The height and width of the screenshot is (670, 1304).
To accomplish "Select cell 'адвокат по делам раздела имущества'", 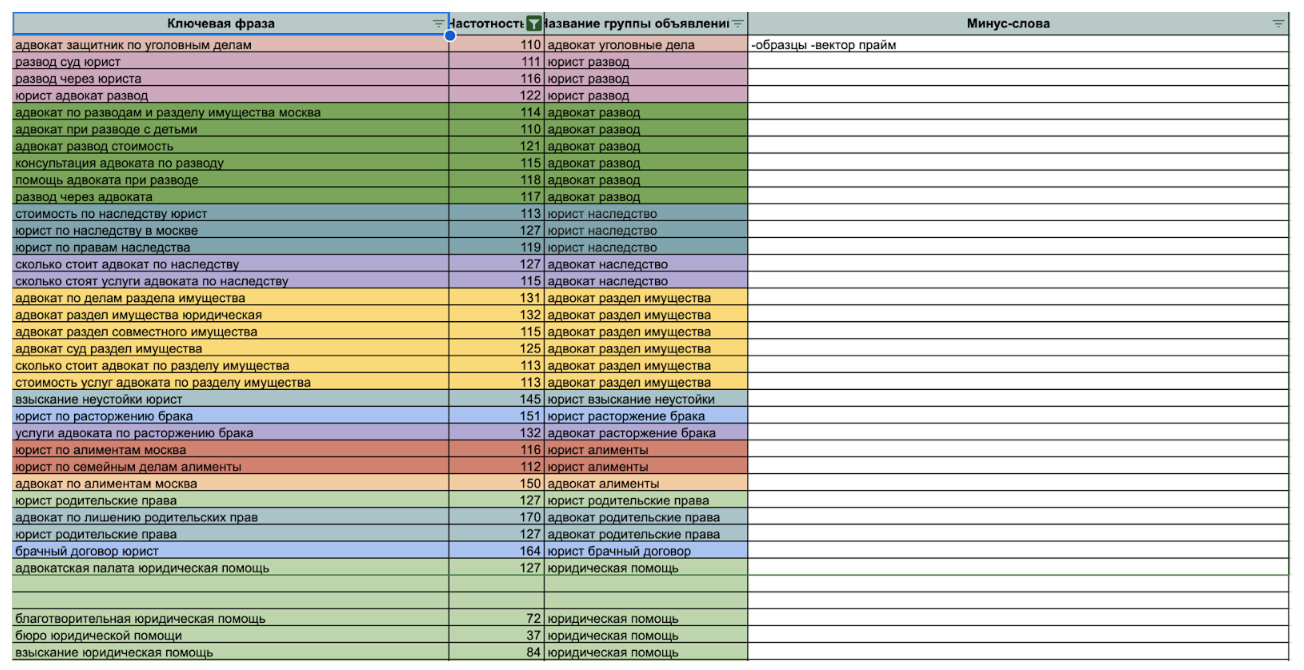I will pos(231,298).
